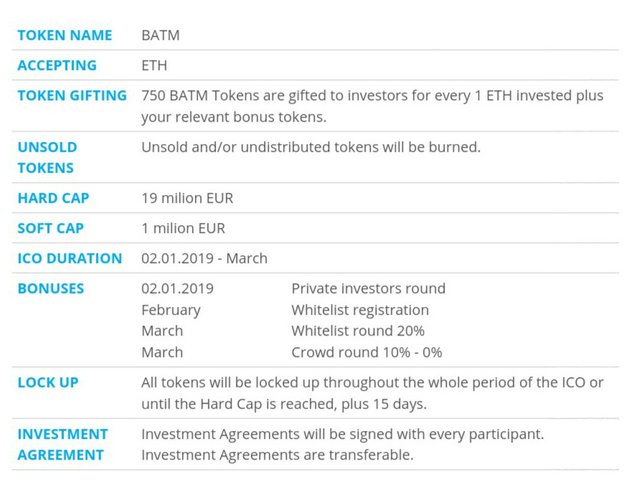Click the INVESTMENT AGREEMENT label
The height and width of the screenshot is (482, 640).
tap(62, 444)
